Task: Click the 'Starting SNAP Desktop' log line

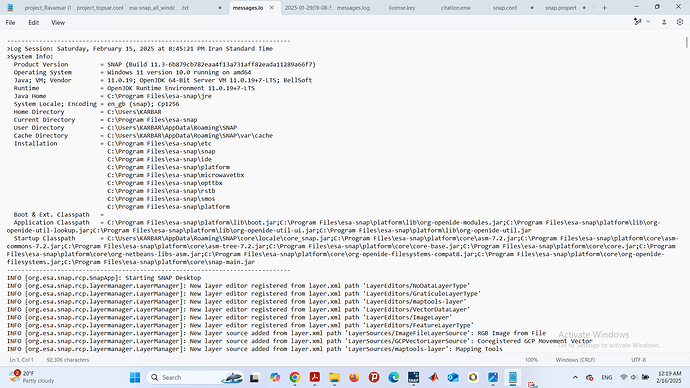Action: pos(104,278)
